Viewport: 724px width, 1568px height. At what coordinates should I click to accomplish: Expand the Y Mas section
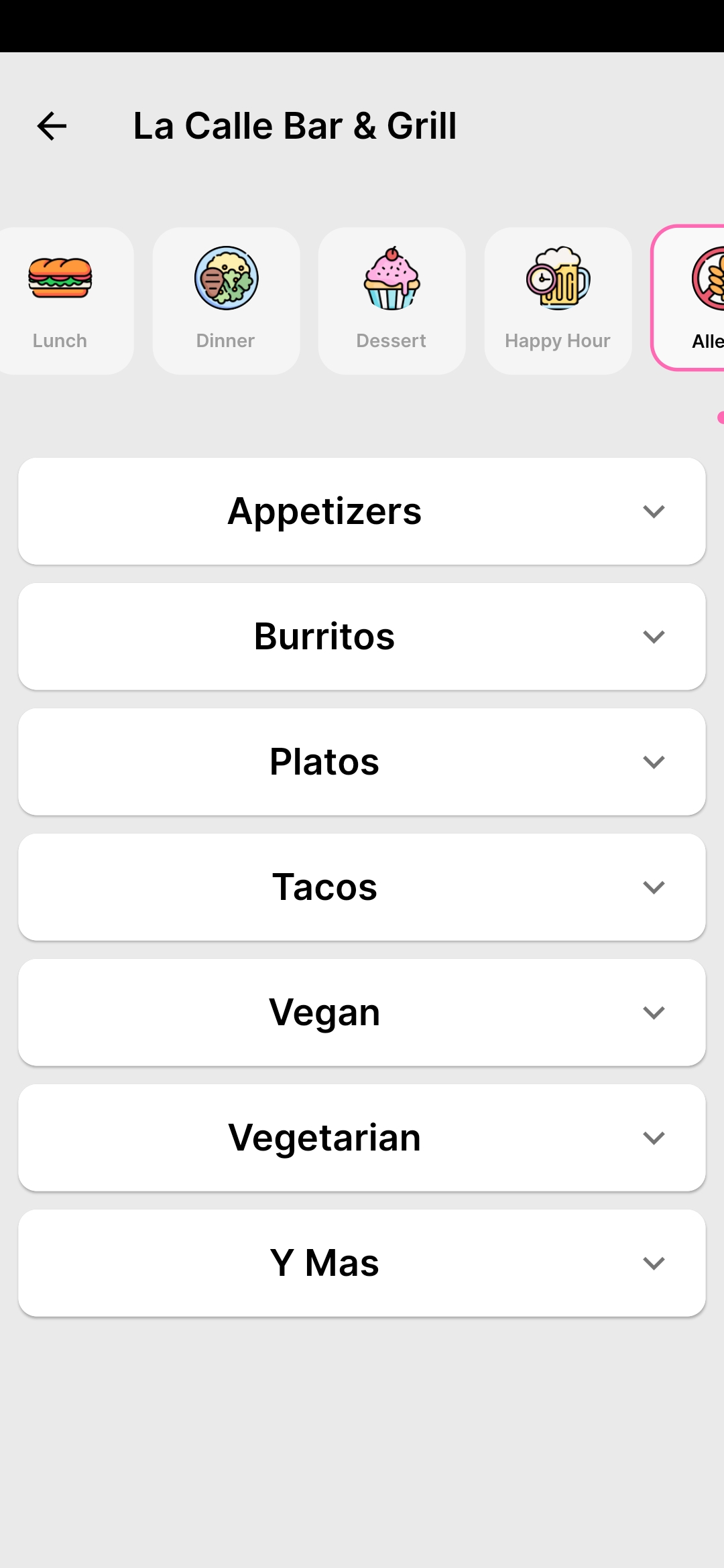click(x=324, y=1263)
